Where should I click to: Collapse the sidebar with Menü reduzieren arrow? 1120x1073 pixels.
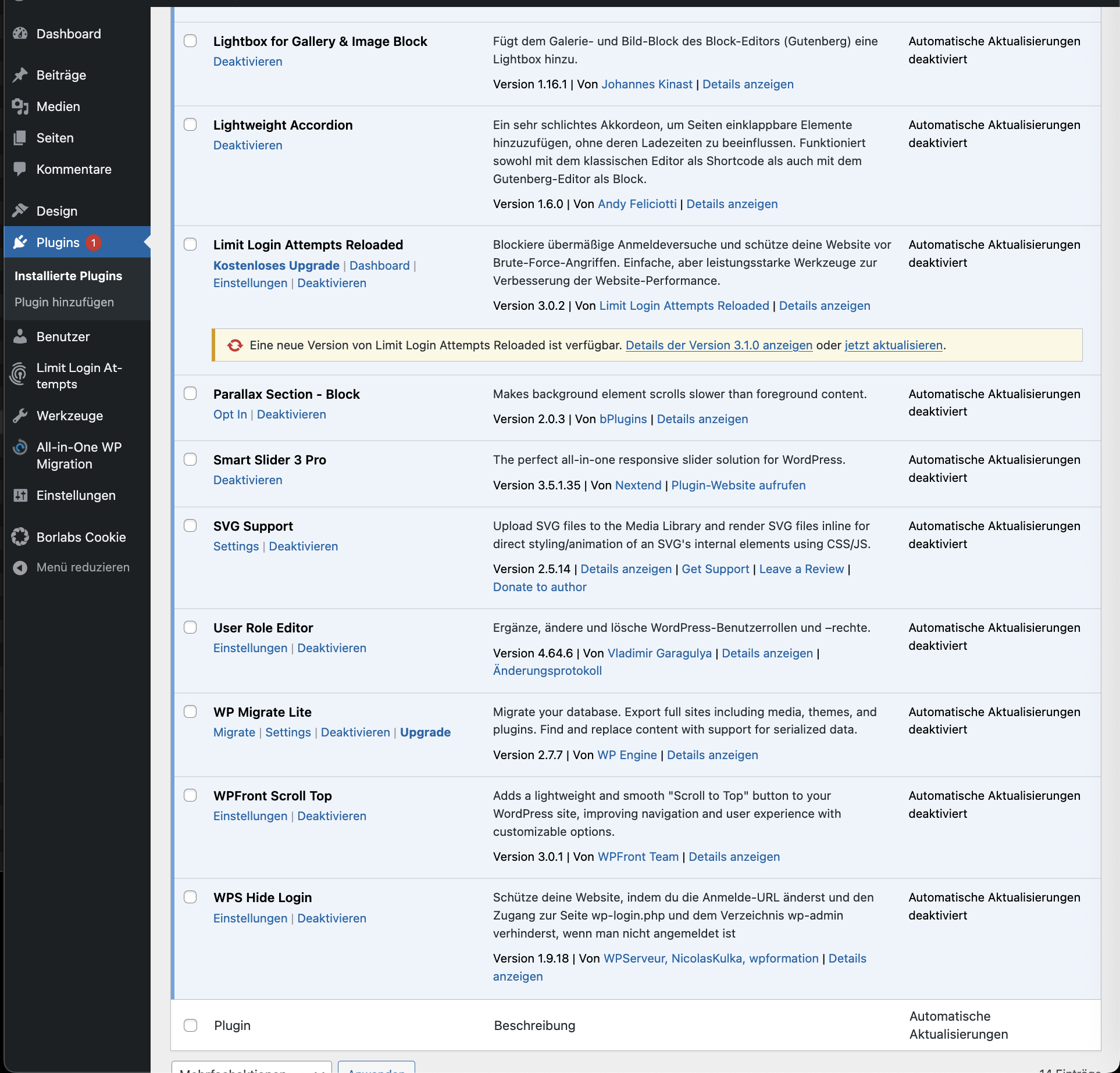coord(20,568)
